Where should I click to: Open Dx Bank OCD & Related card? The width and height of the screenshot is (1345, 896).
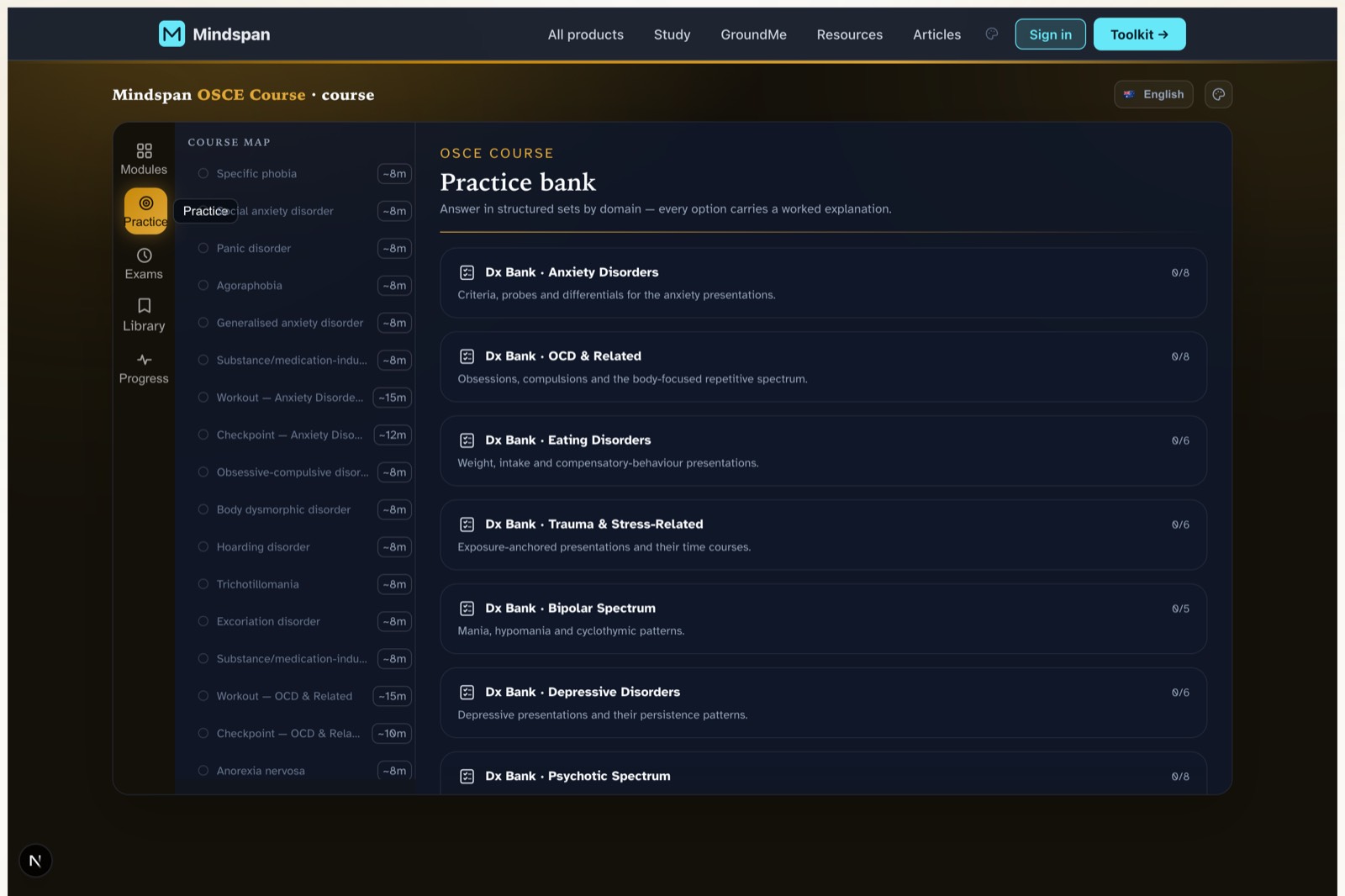pos(823,366)
